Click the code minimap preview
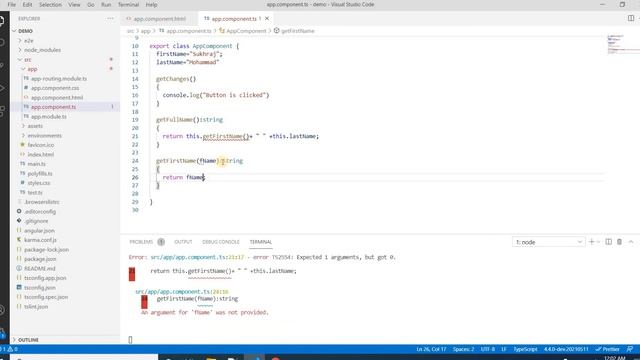 [x=622, y=45]
